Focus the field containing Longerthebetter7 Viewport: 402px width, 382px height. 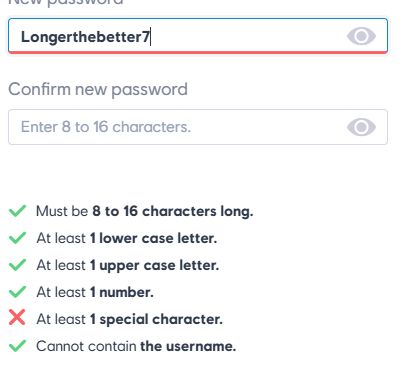[x=198, y=36]
